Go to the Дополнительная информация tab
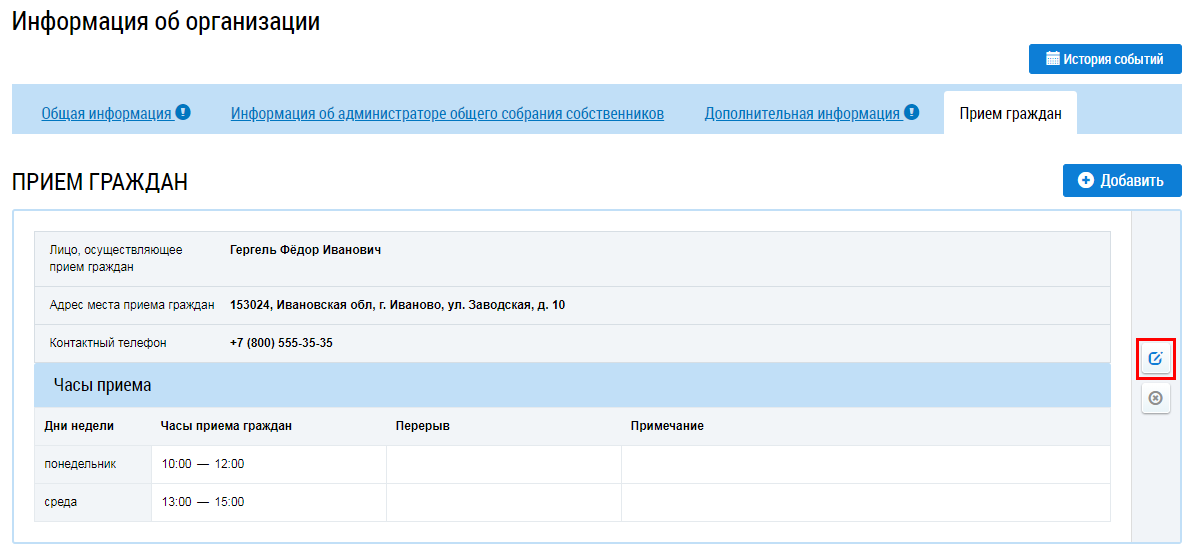The image size is (1196, 550). [802, 114]
